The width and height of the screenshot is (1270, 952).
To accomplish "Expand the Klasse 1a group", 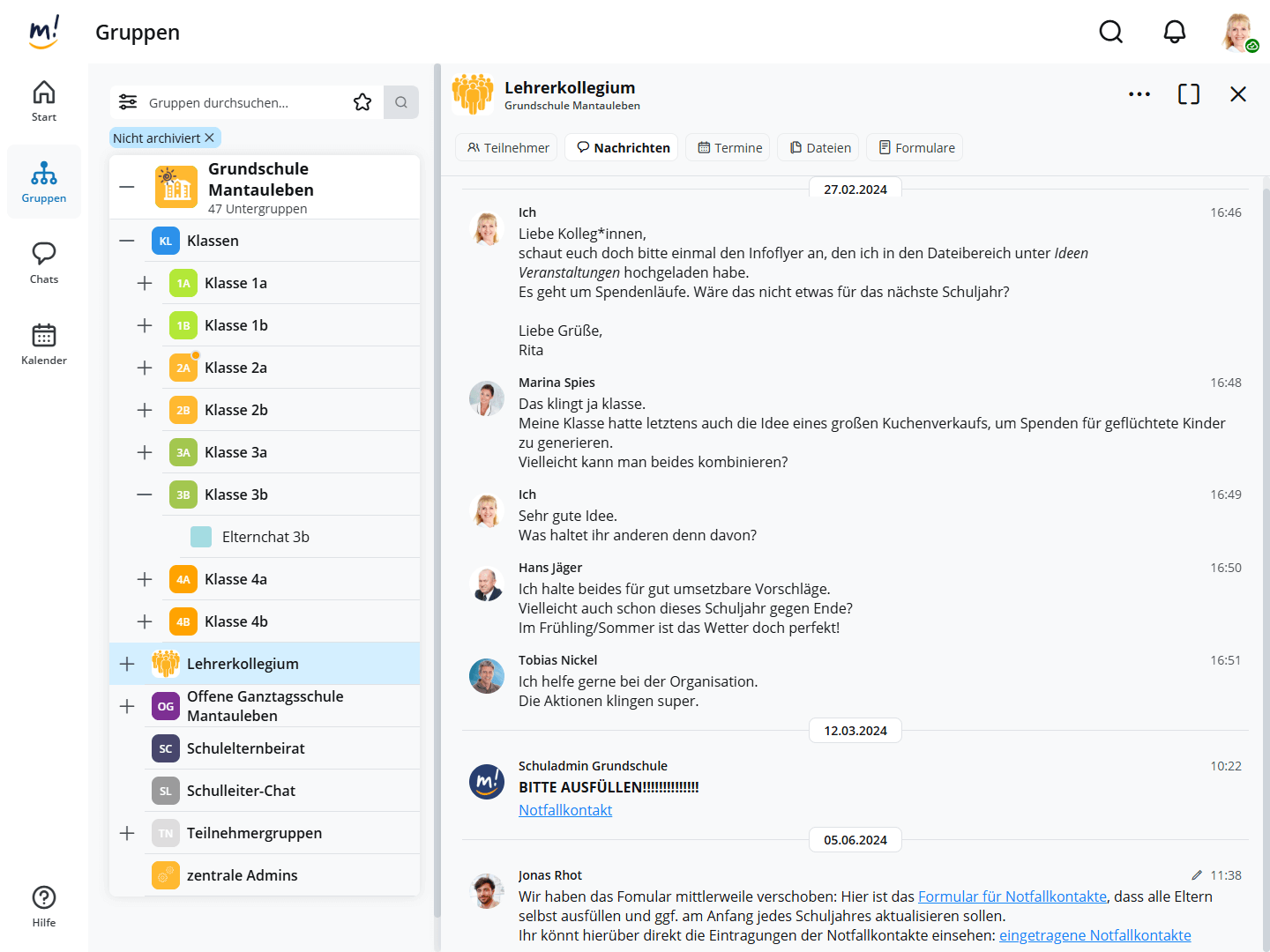I will pos(145,283).
